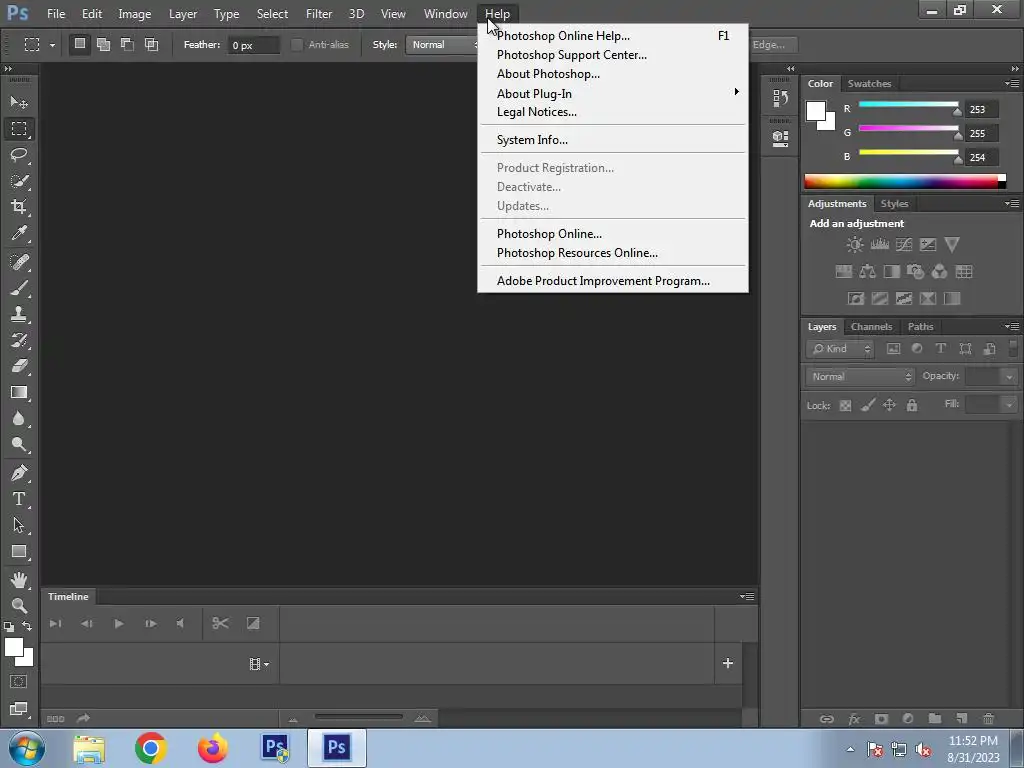Click the foreground color swatch in Color panel
Screen dimensions: 1024x768
pos(816,111)
